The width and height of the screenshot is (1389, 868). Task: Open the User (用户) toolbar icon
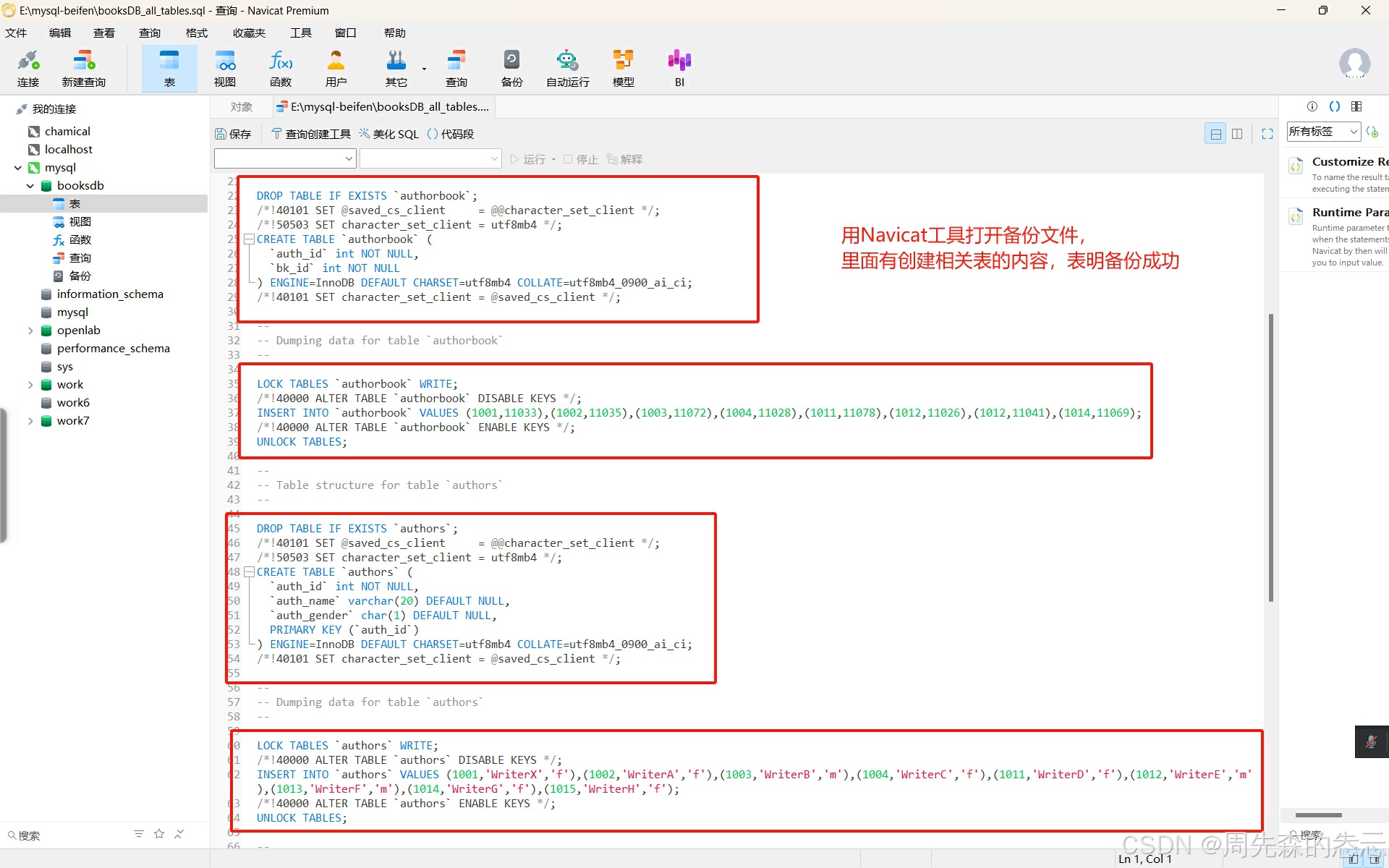[336, 69]
